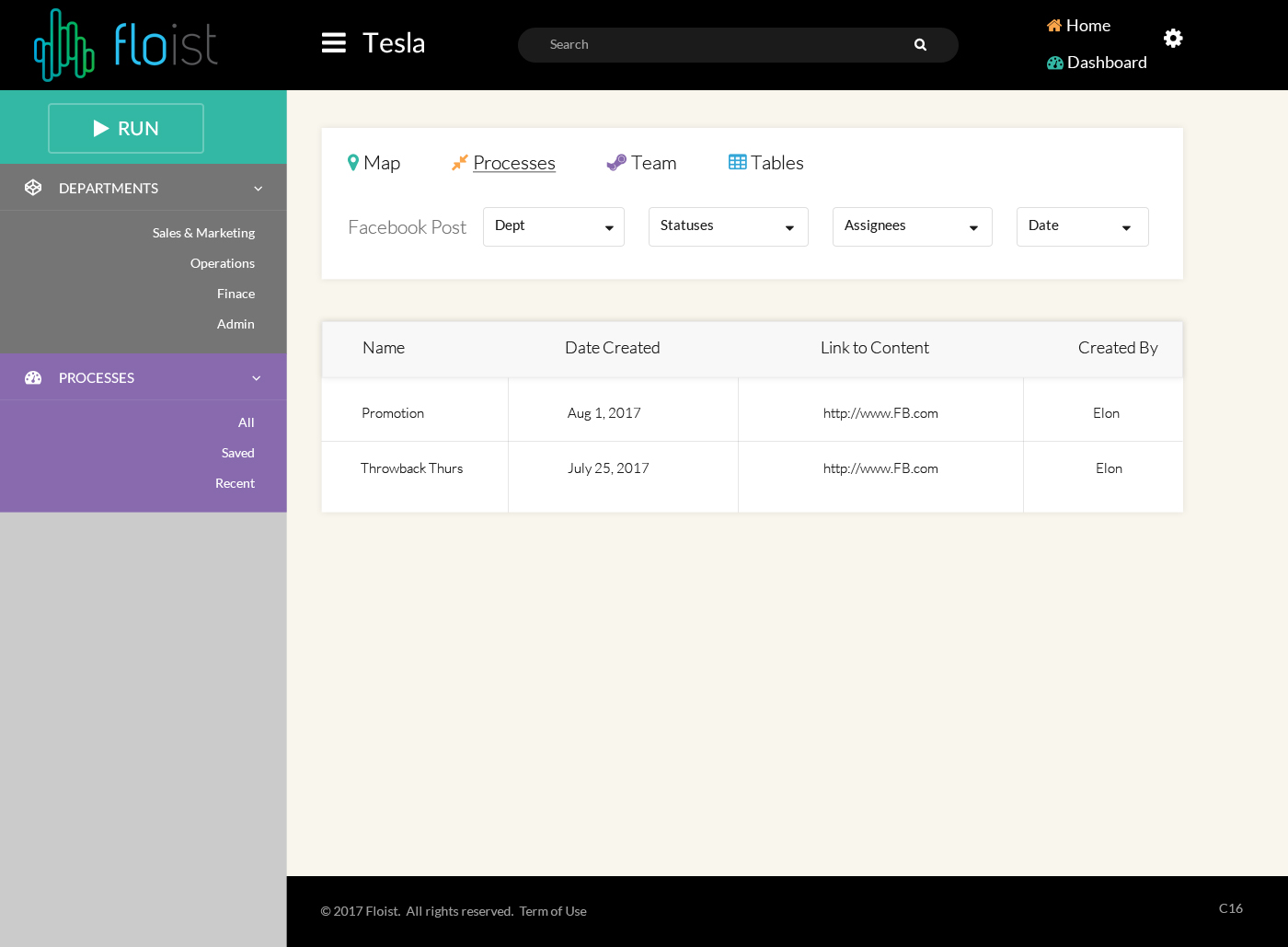
Task: Click the hamburger menu icon beside Tesla
Action: (333, 43)
